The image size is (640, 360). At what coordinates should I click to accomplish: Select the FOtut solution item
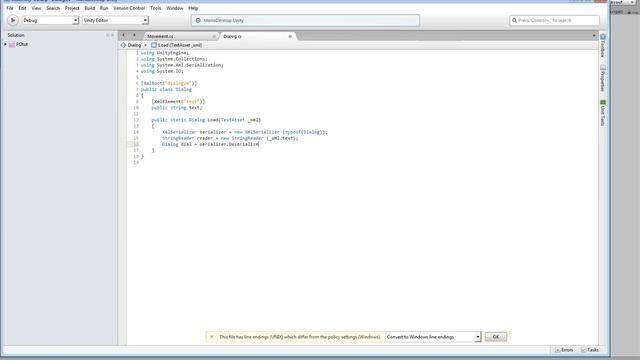click(x=22, y=44)
